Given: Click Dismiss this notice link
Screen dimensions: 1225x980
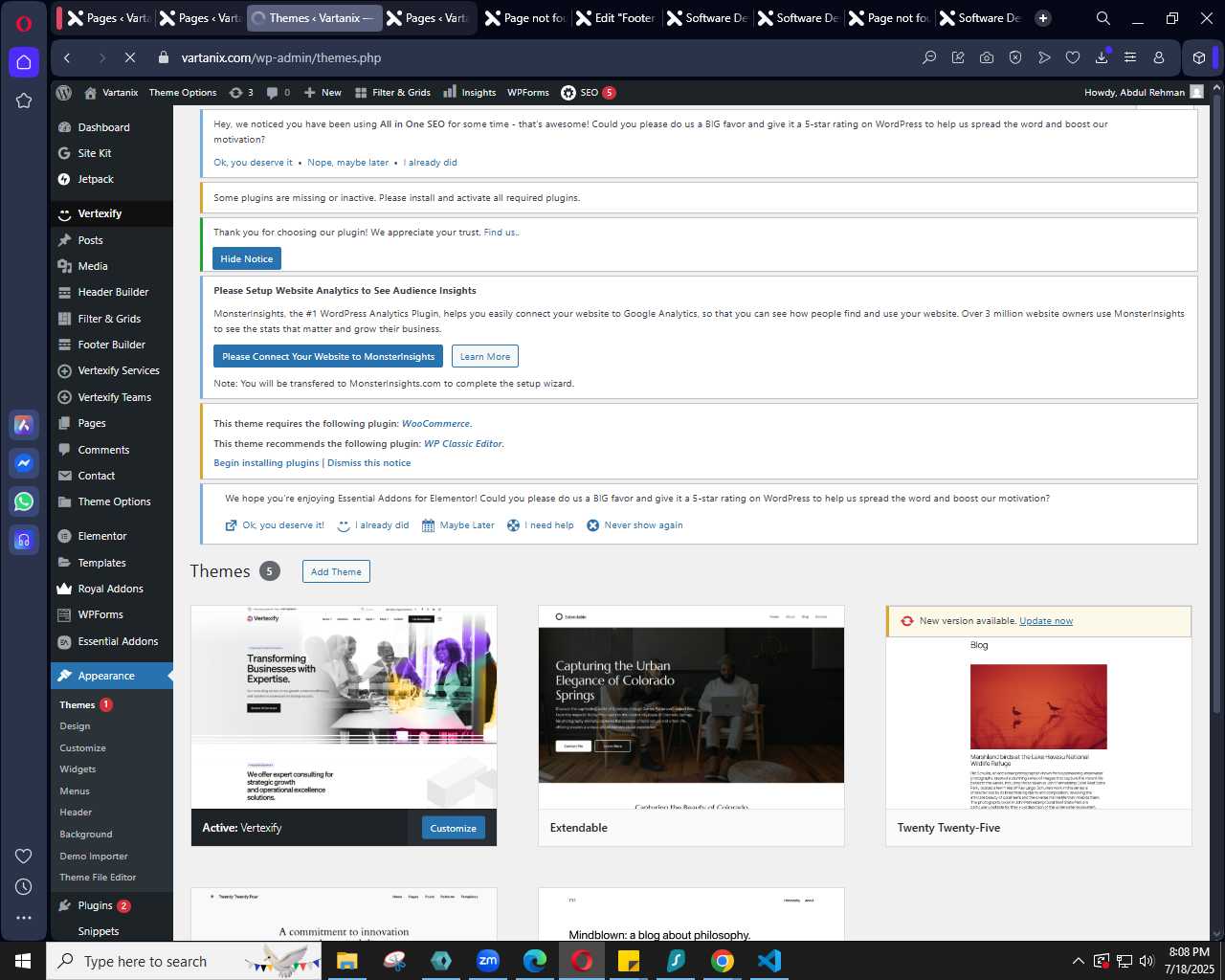Looking at the screenshot, I should pyautogui.click(x=368, y=463).
